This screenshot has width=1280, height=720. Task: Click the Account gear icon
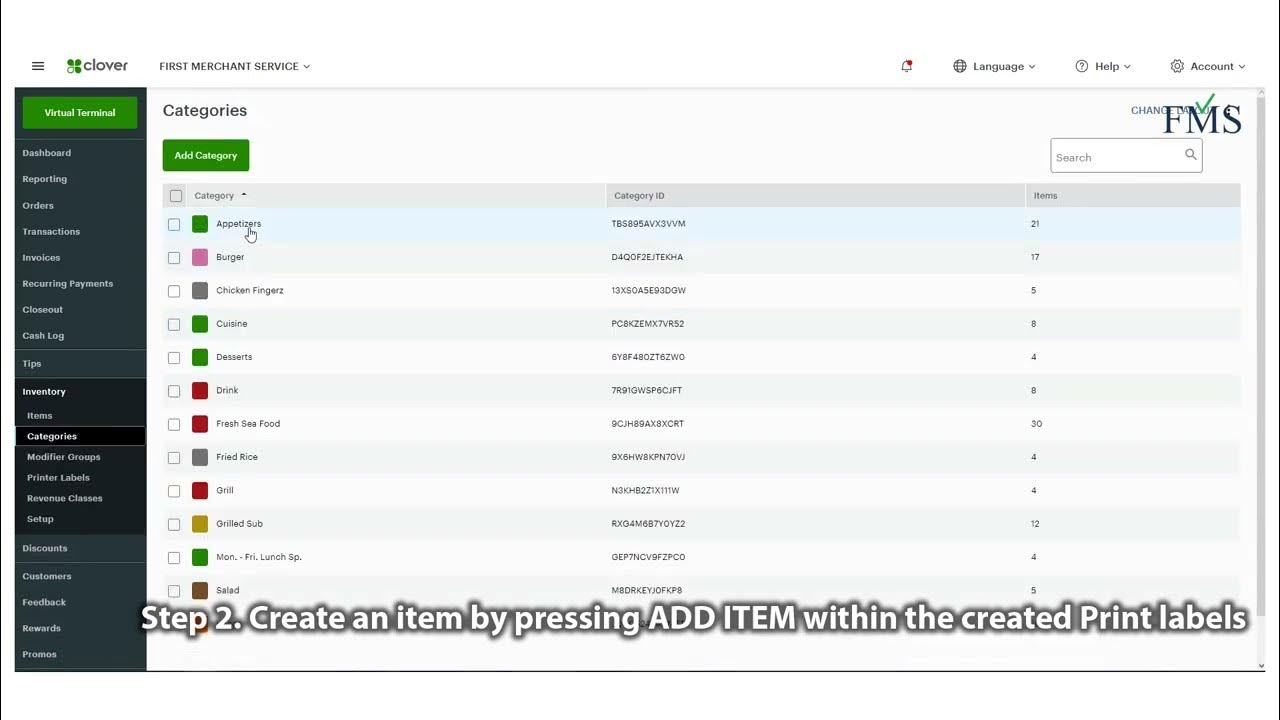(x=1177, y=66)
